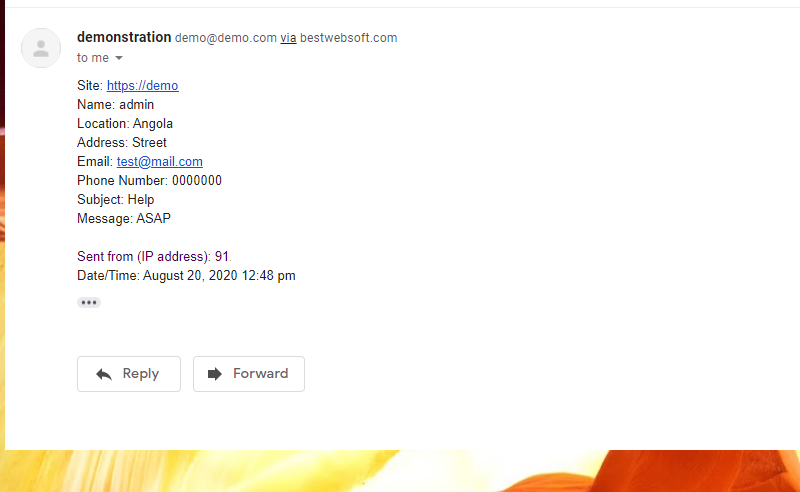
Task: Click the curved reply arrow icon
Action: tap(104, 375)
